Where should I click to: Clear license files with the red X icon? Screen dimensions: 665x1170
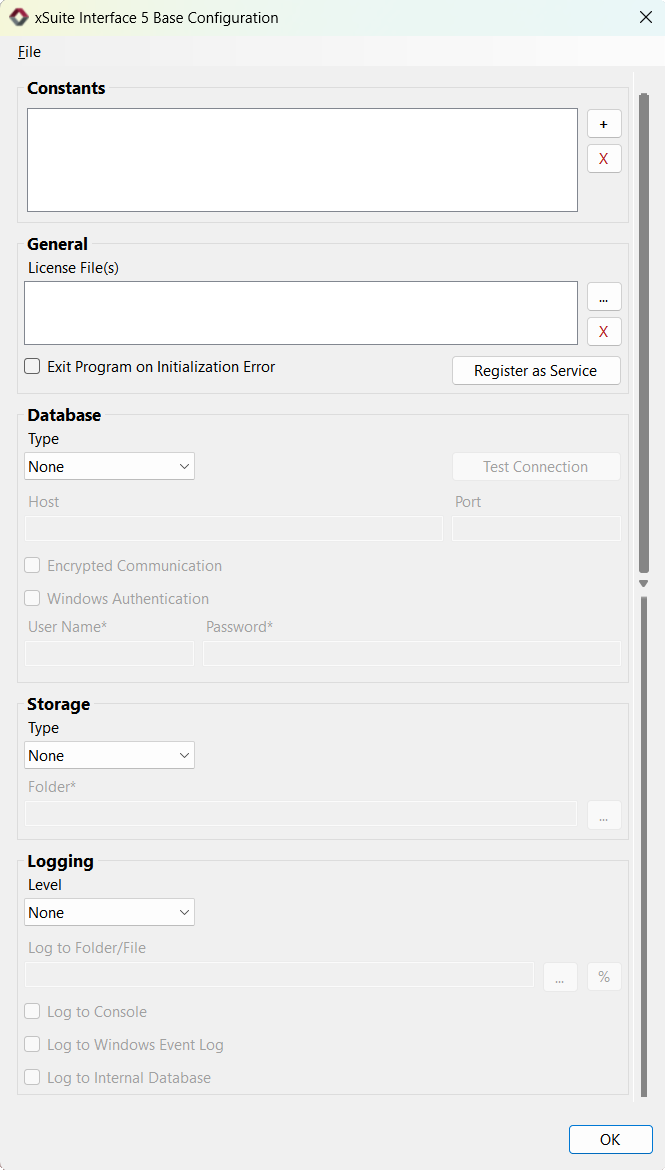[x=603, y=331]
